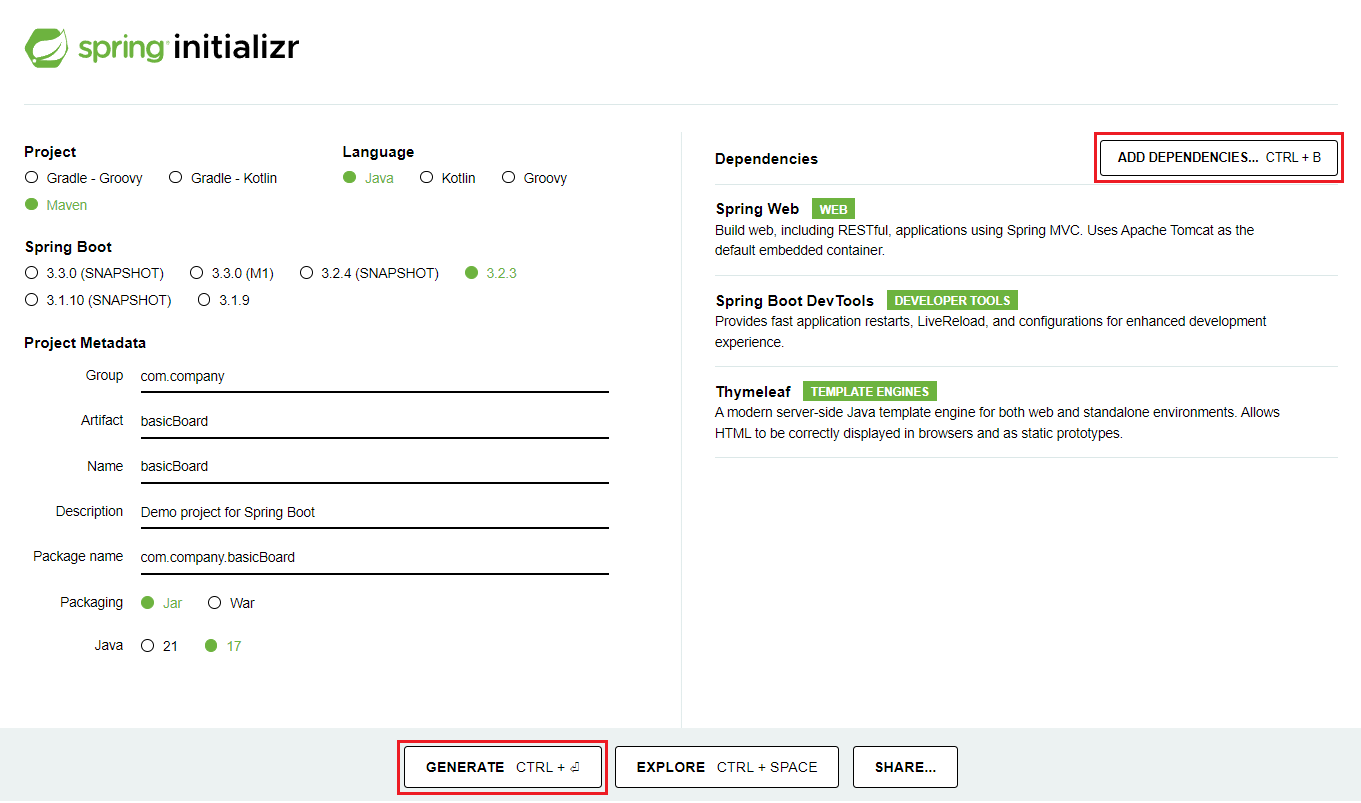The width and height of the screenshot is (1361, 803).
Task: Select Spring Boot 3.1.10 (SNAPSHOT)
Action: tap(98, 300)
